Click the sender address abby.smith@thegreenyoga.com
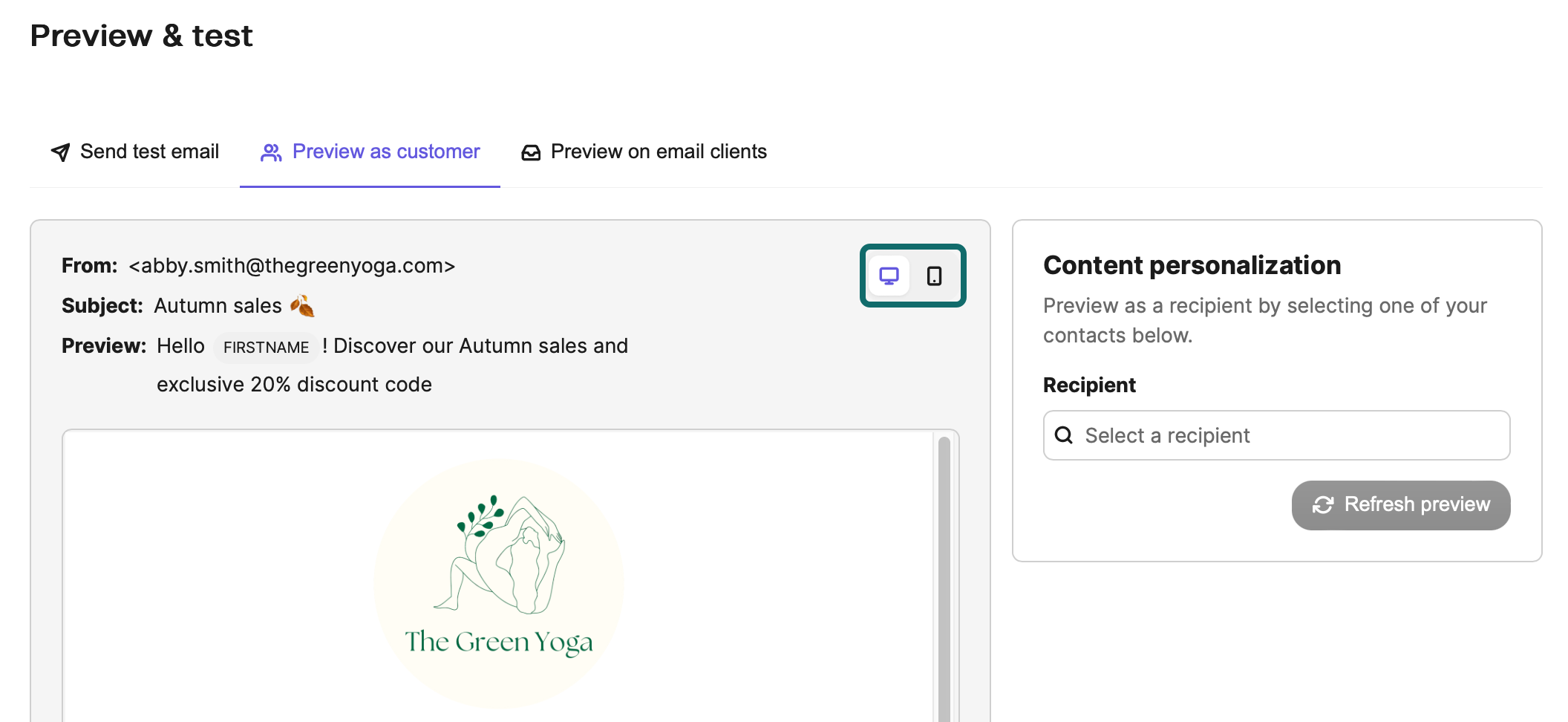The height and width of the screenshot is (722, 1568). (x=292, y=266)
